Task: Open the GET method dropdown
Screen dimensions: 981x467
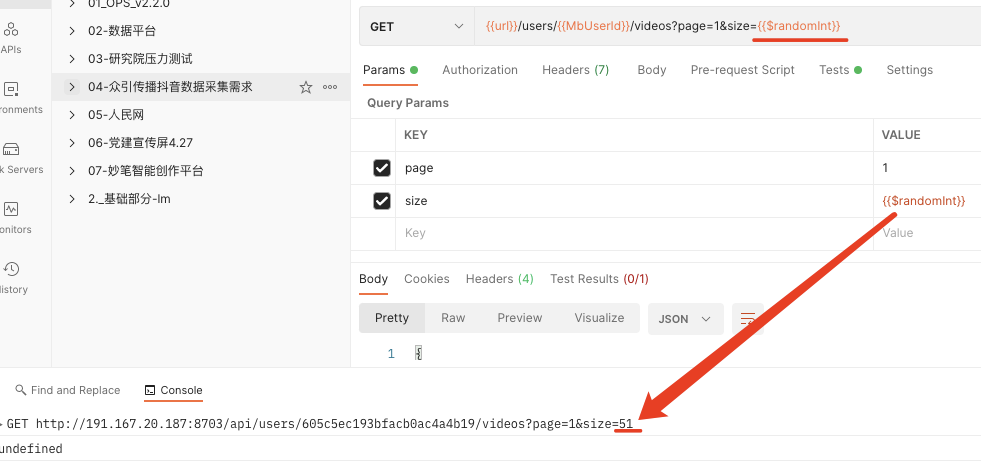Action: coord(417,26)
